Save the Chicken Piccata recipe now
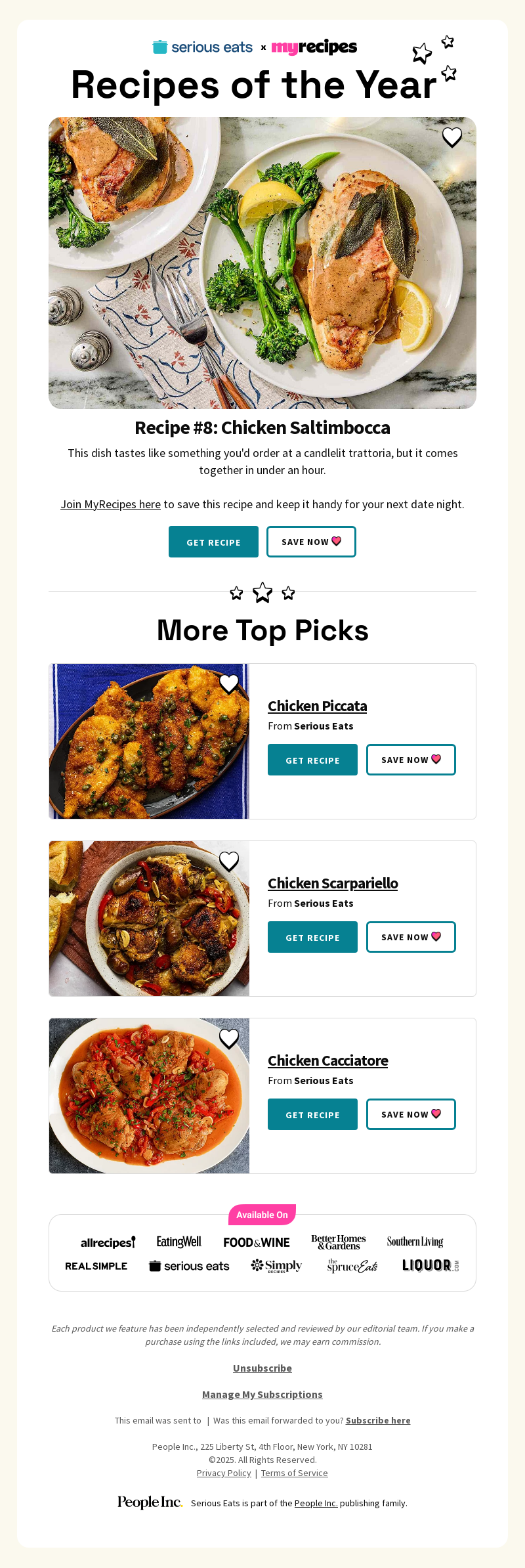This screenshot has height=1568, width=525. tap(411, 760)
